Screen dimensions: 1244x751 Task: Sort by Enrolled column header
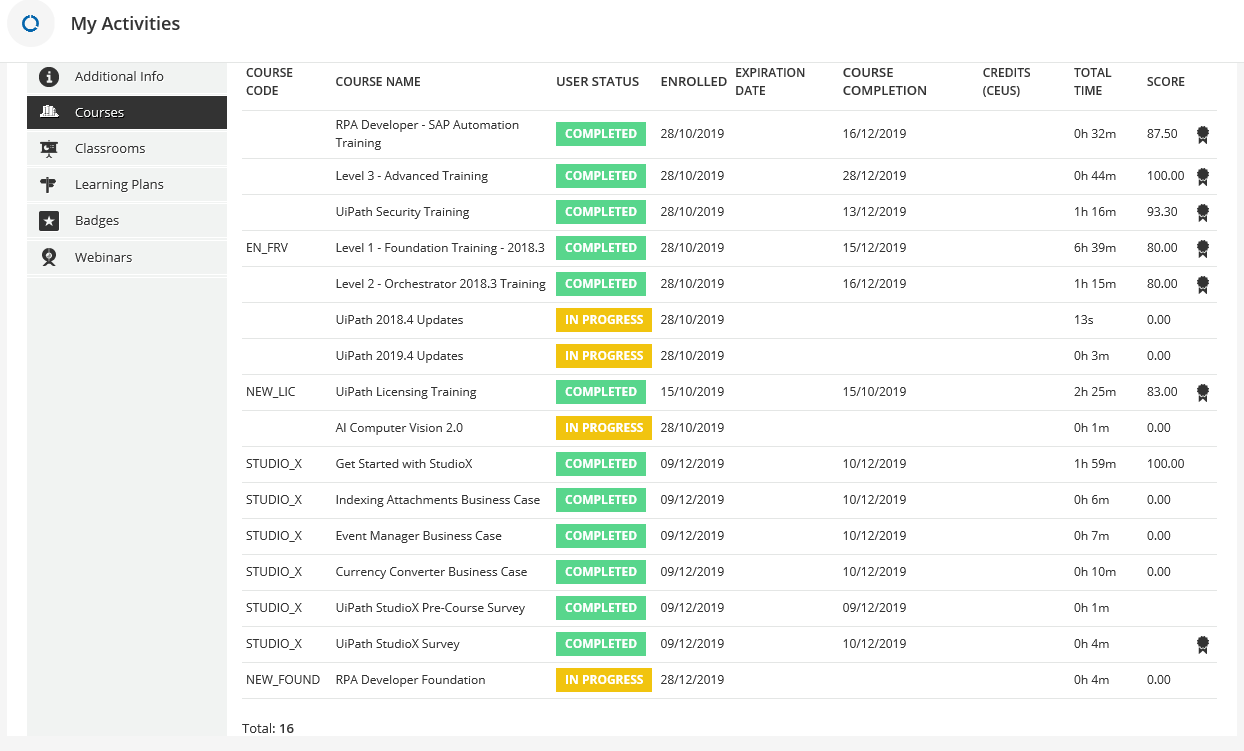tap(693, 82)
